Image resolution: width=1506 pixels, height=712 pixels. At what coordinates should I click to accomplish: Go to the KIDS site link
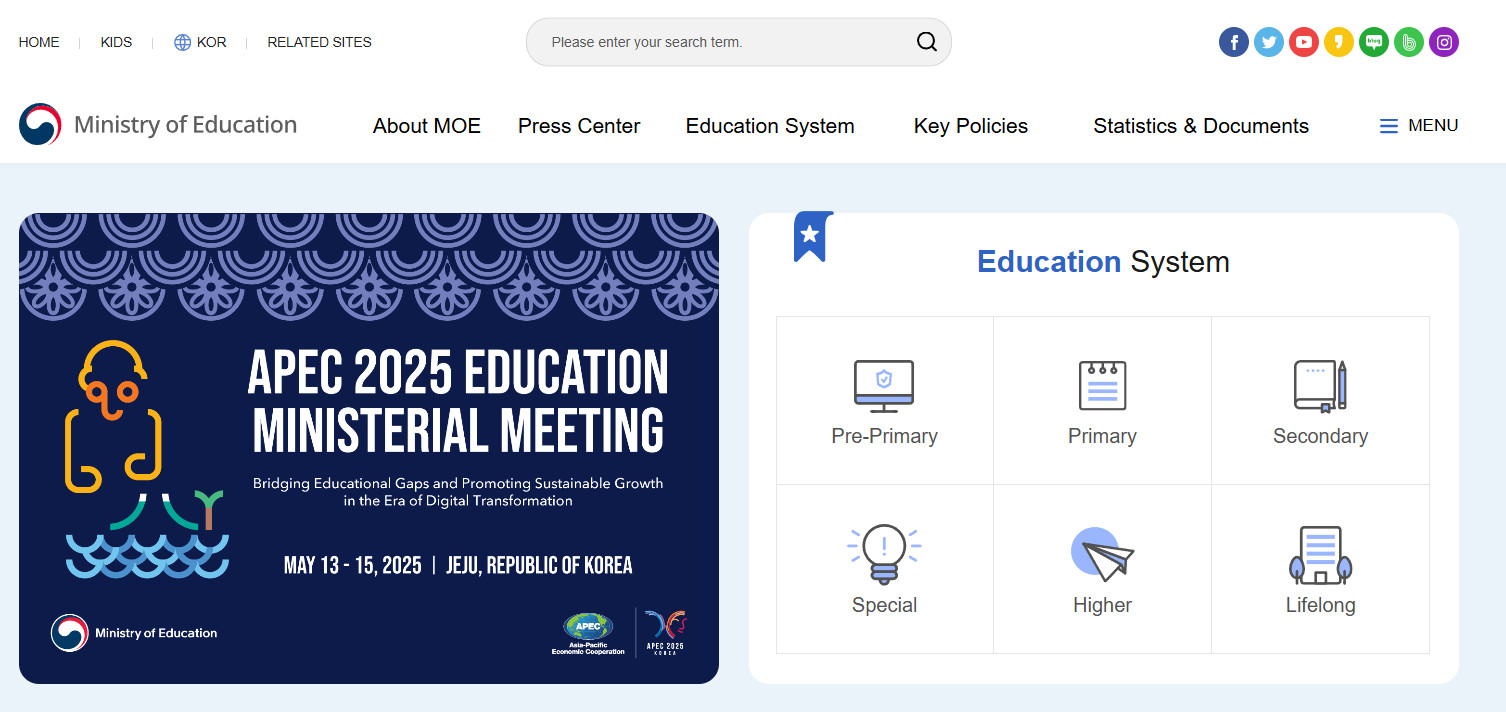coord(116,42)
